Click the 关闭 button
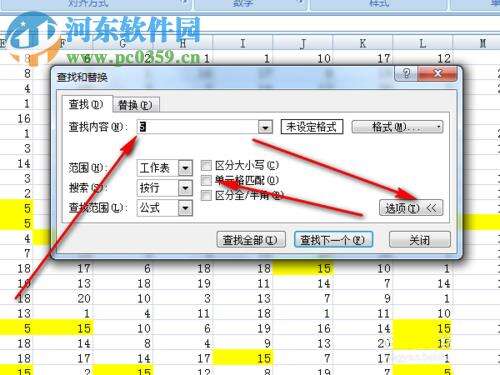Viewport: 500px width, 375px height. (420, 240)
